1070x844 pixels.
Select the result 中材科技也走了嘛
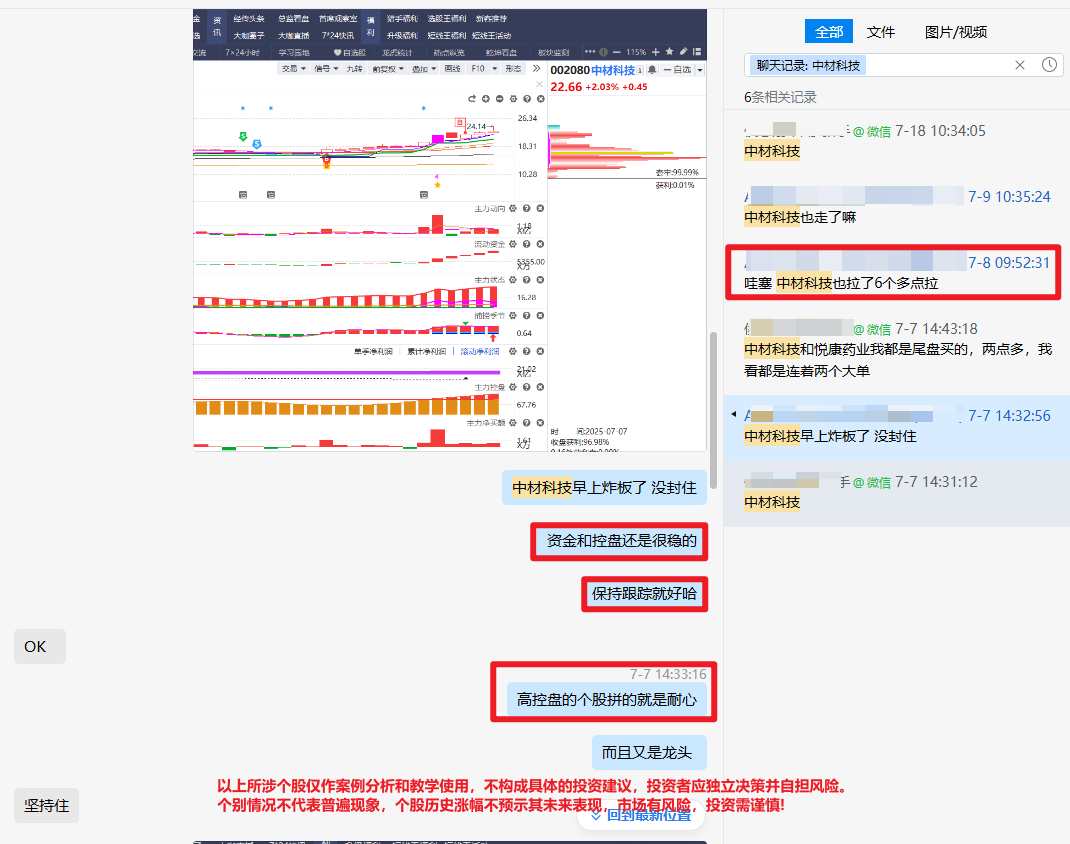[897, 207]
